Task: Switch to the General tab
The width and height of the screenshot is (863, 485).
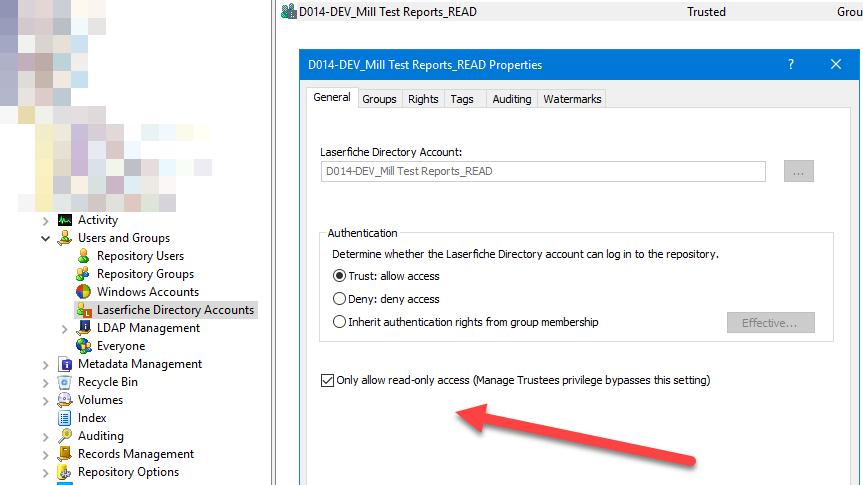Action: coord(332,97)
